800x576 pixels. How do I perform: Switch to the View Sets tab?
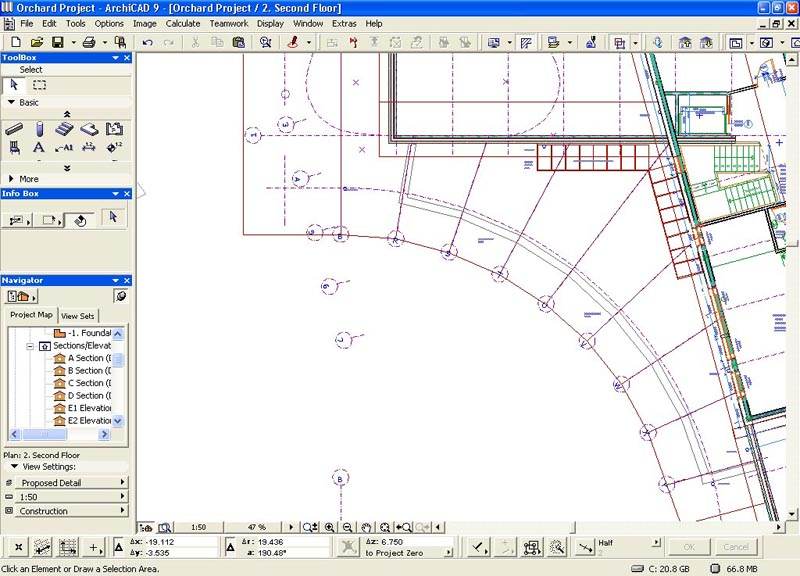(x=77, y=315)
